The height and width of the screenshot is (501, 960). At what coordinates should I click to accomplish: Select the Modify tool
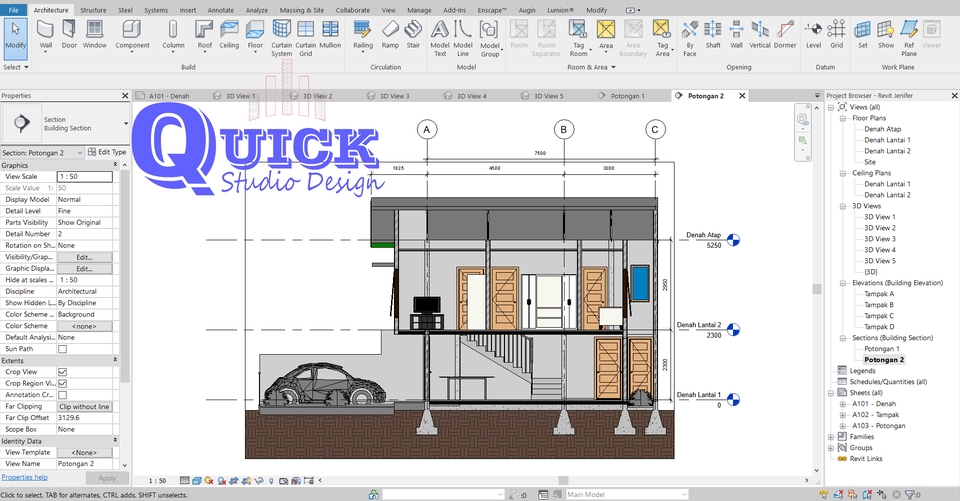[x=15, y=37]
